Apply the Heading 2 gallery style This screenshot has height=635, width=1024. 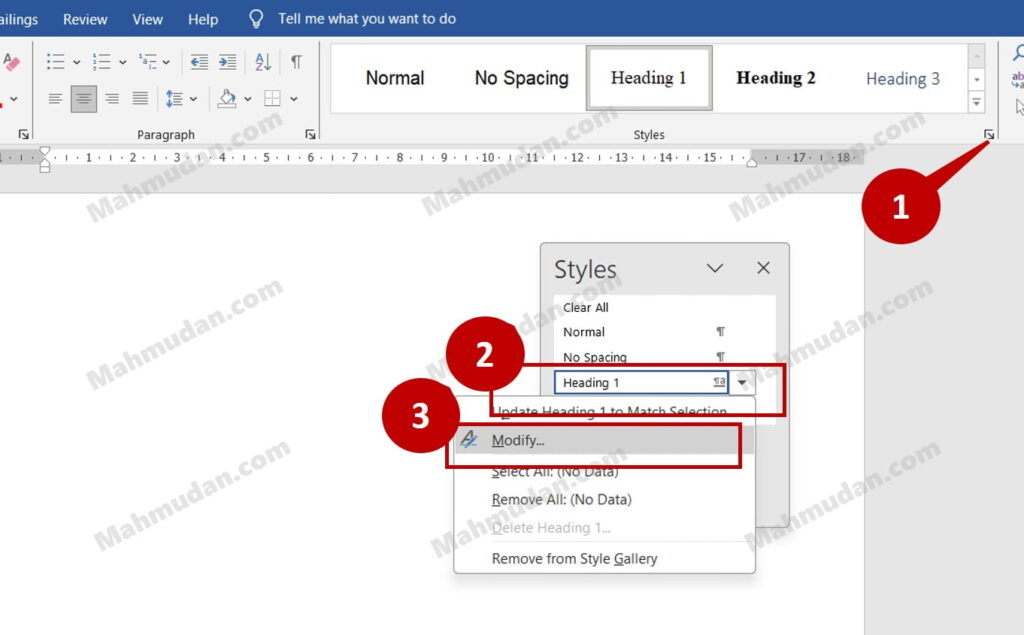click(776, 78)
